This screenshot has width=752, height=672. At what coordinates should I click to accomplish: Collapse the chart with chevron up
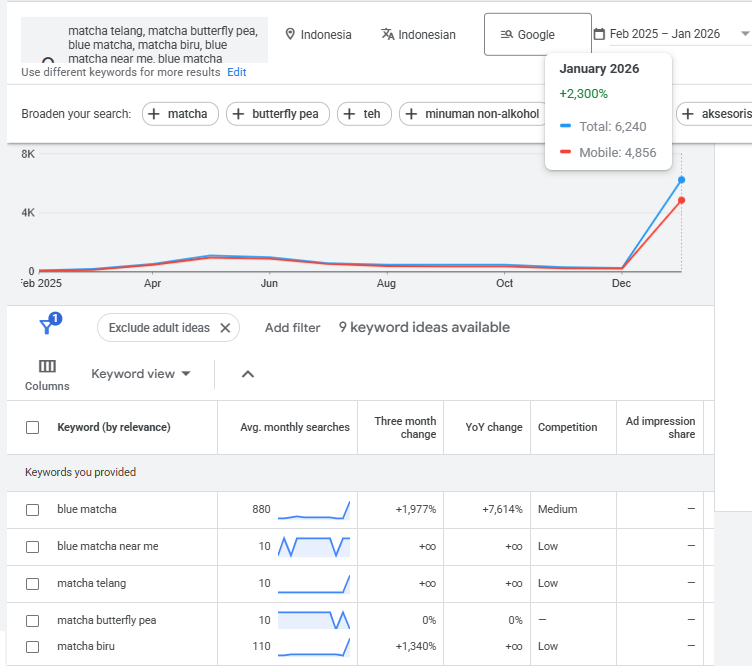pyautogui.click(x=248, y=374)
